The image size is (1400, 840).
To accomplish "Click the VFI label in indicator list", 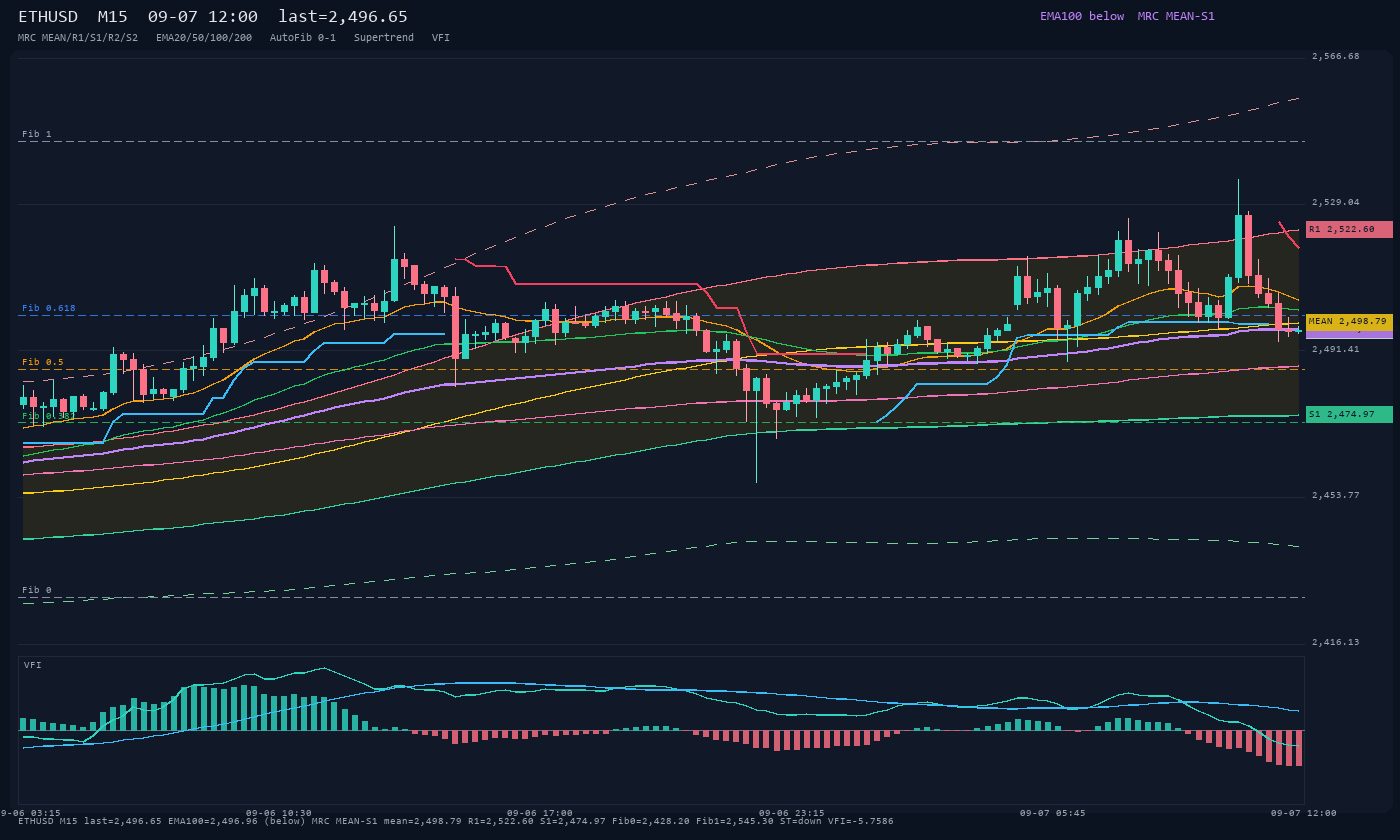I will (x=441, y=37).
